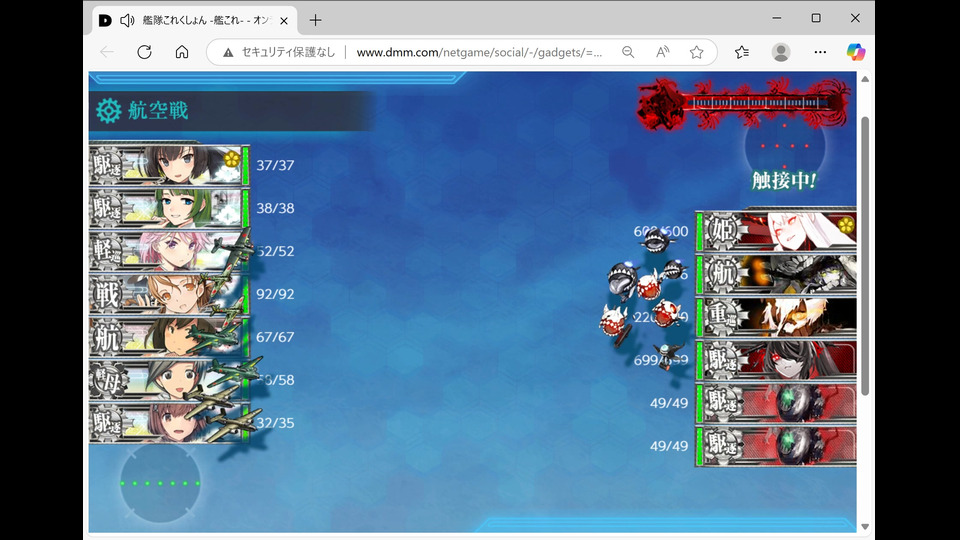Screen dimensions: 960x540
Task: Select the light carrier 軽母 card
Action: [x=169, y=379]
